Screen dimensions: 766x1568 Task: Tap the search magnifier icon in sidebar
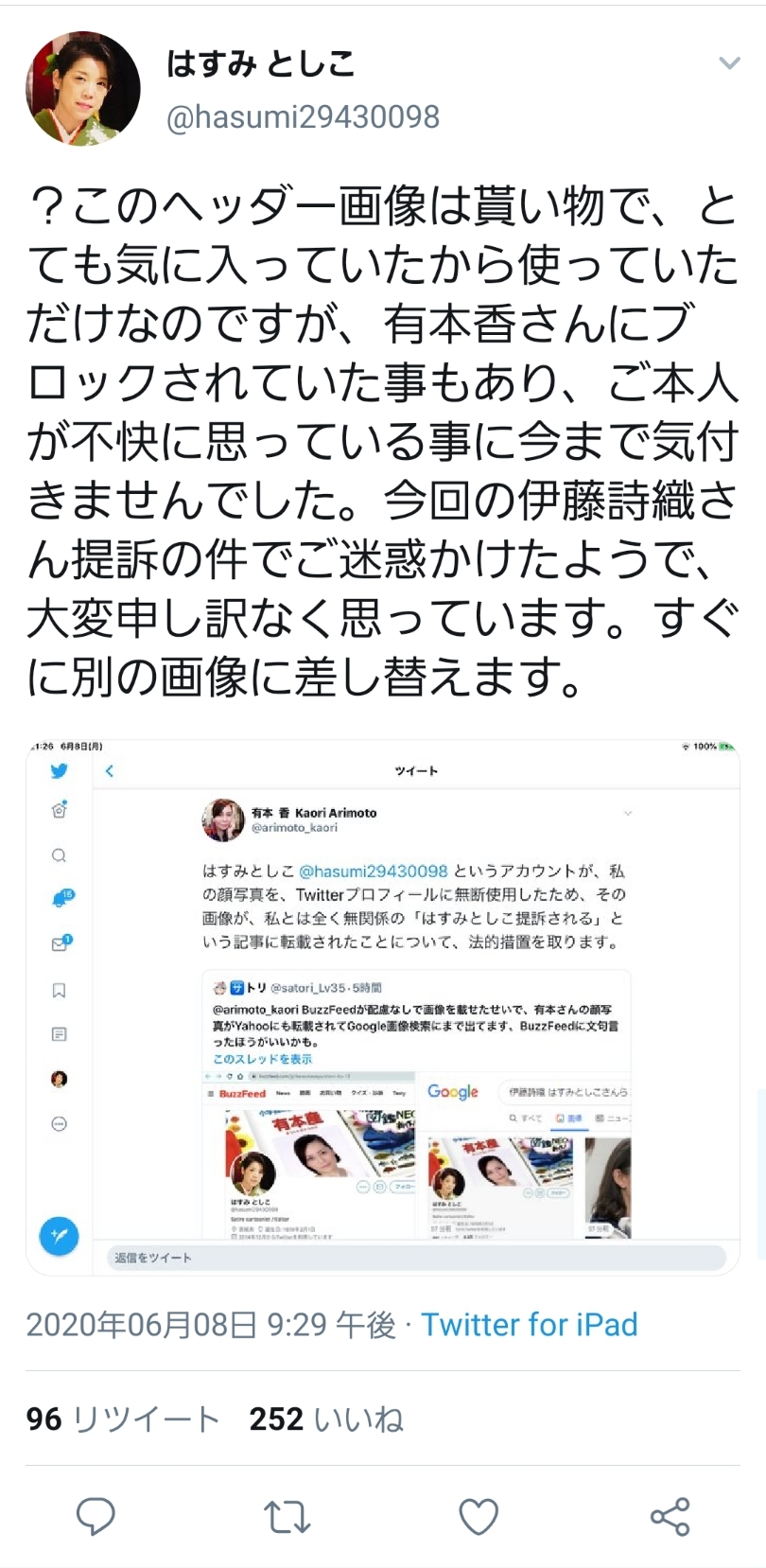point(59,855)
